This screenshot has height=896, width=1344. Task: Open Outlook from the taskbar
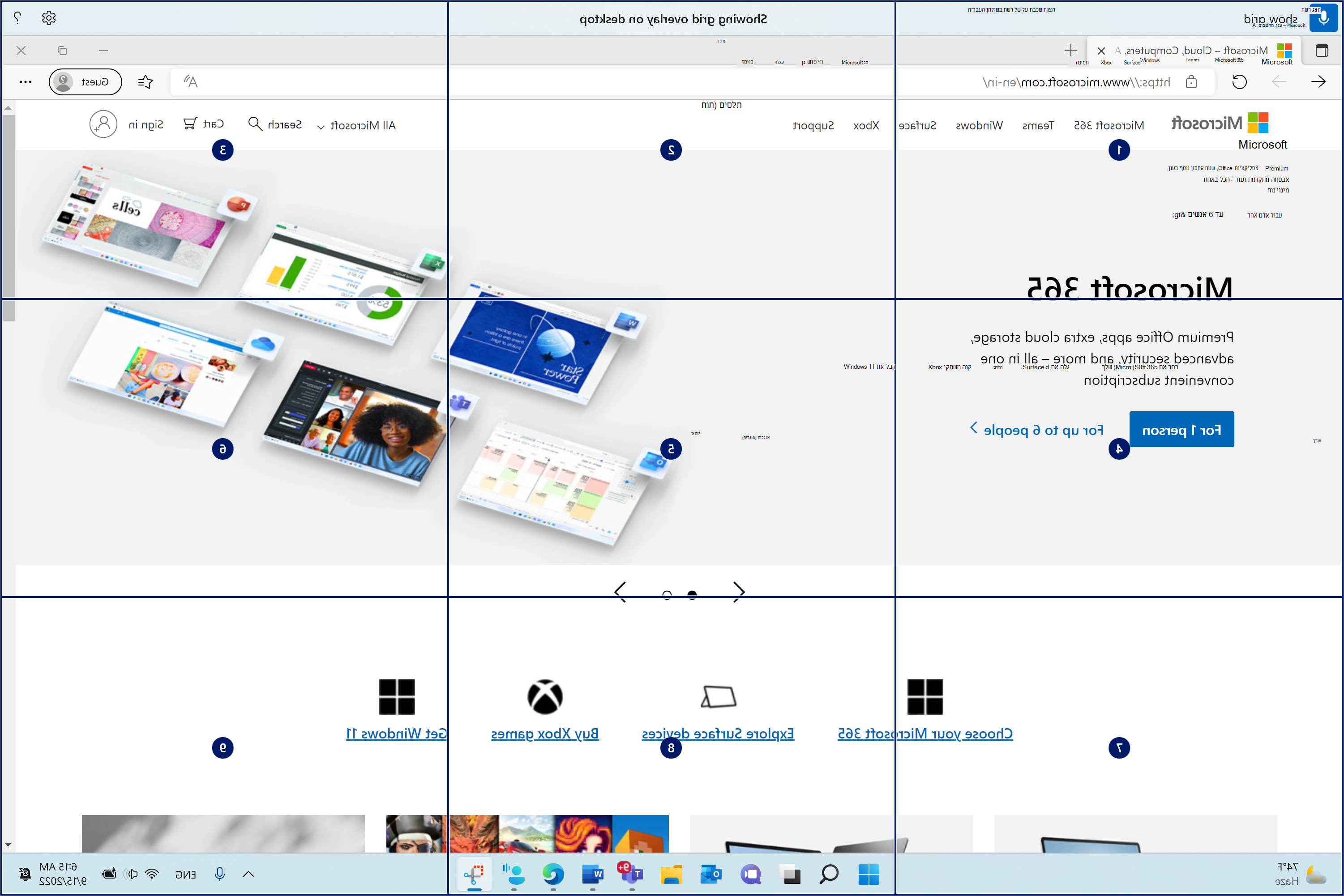tap(711, 874)
